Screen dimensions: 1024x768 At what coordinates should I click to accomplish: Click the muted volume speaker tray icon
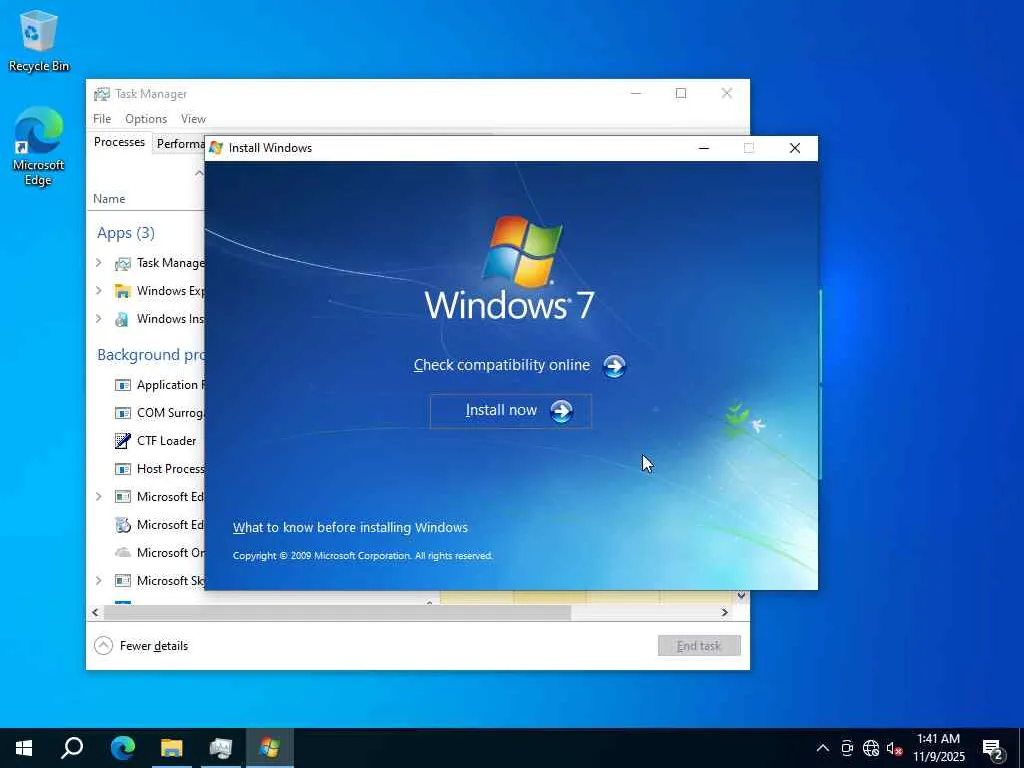[x=894, y=748]
